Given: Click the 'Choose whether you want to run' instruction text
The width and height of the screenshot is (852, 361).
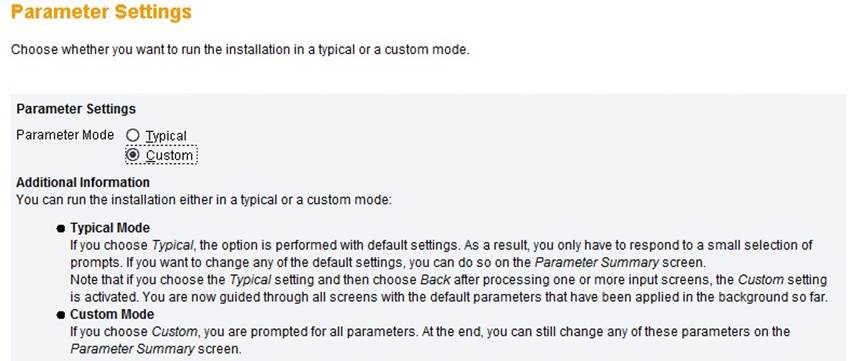Looking at the screenshot, I should click(240, 50).
